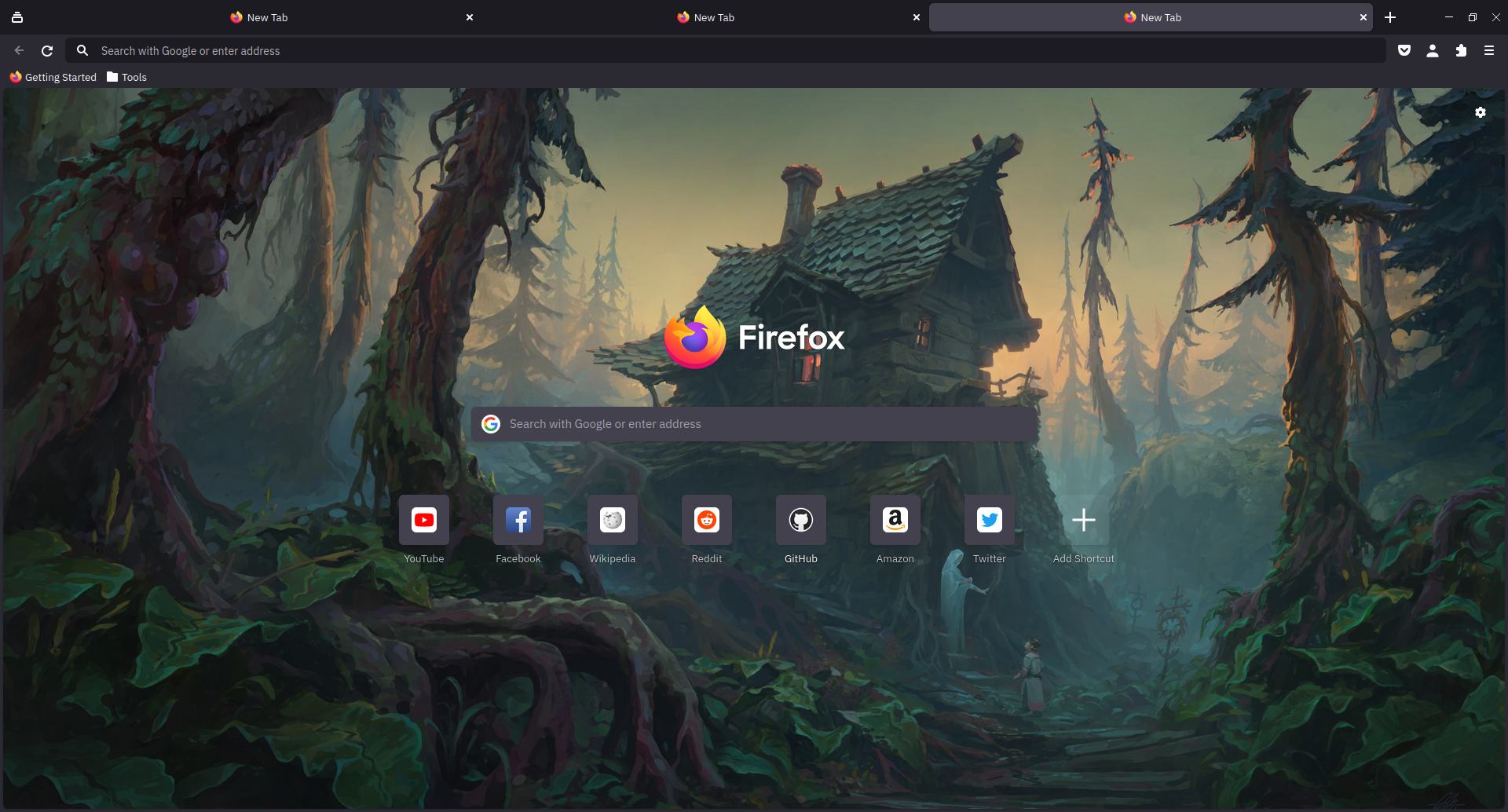This screenshot has height=812, width=1508.
Task: Close the Firefox window
Action: pos(1496,17)
